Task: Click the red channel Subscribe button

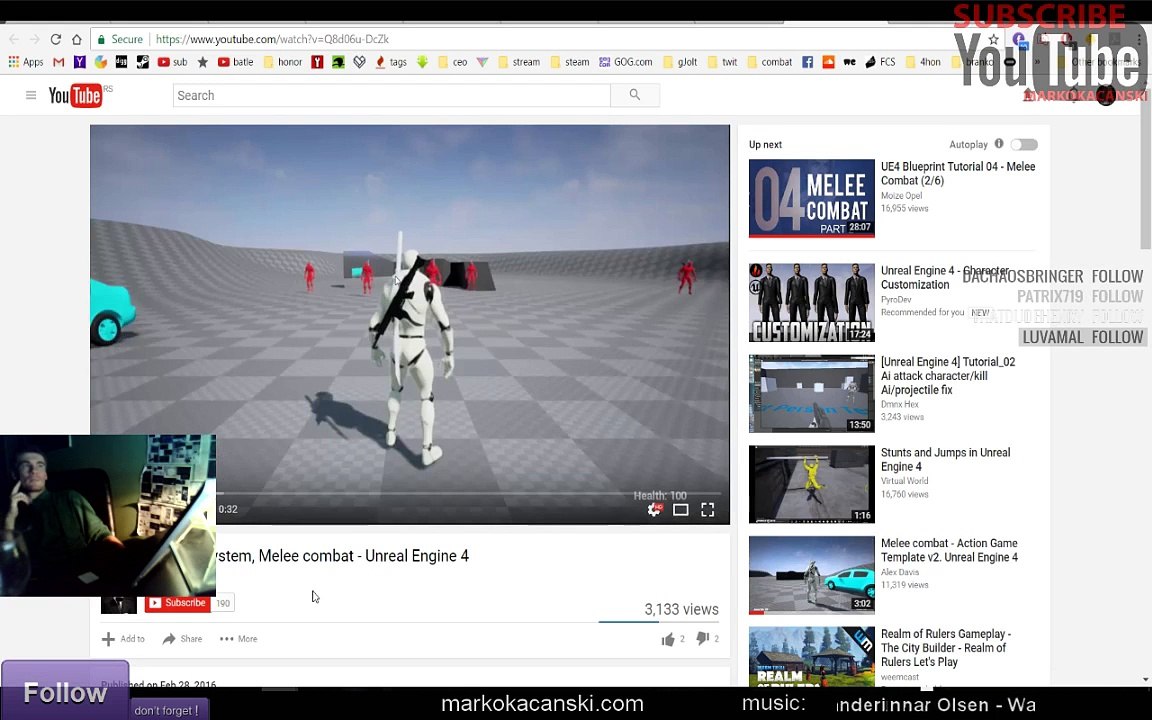Action: click(x=178, y=603)
